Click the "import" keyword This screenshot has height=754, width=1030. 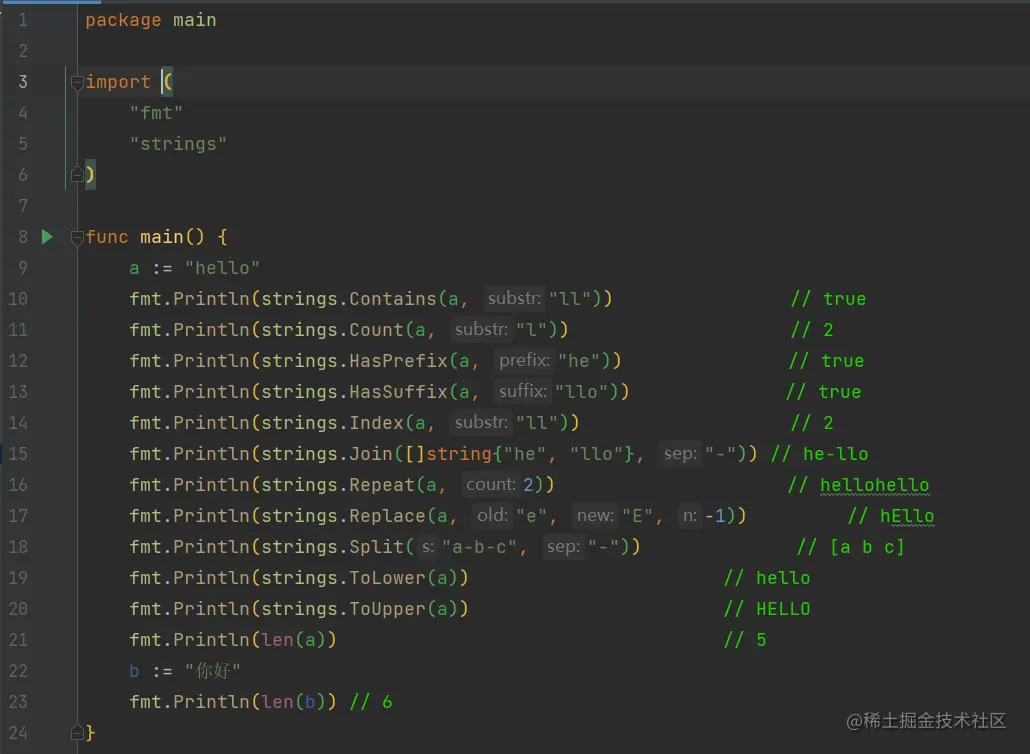(x=118, y=82)
